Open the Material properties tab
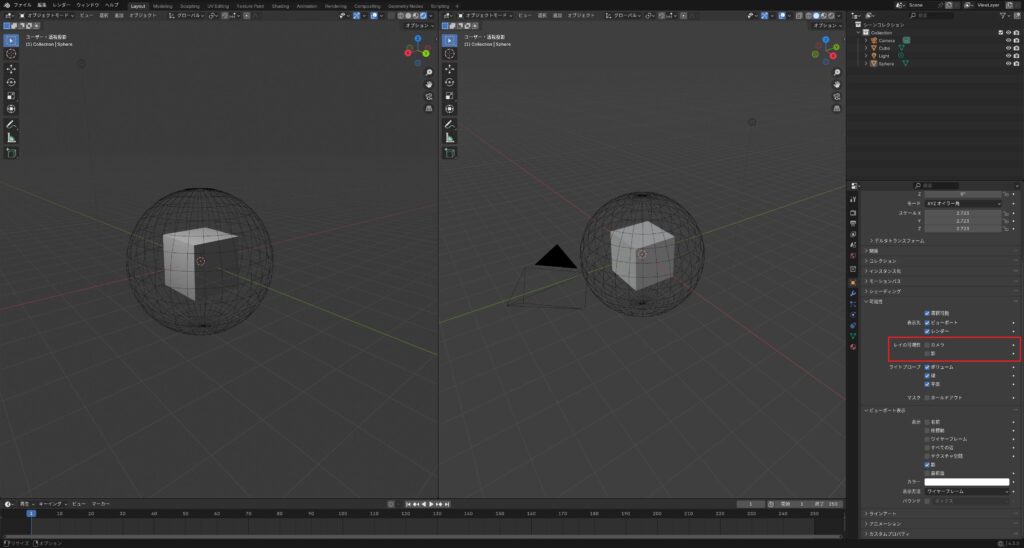 pyautogui.click(x=853, y=346)
